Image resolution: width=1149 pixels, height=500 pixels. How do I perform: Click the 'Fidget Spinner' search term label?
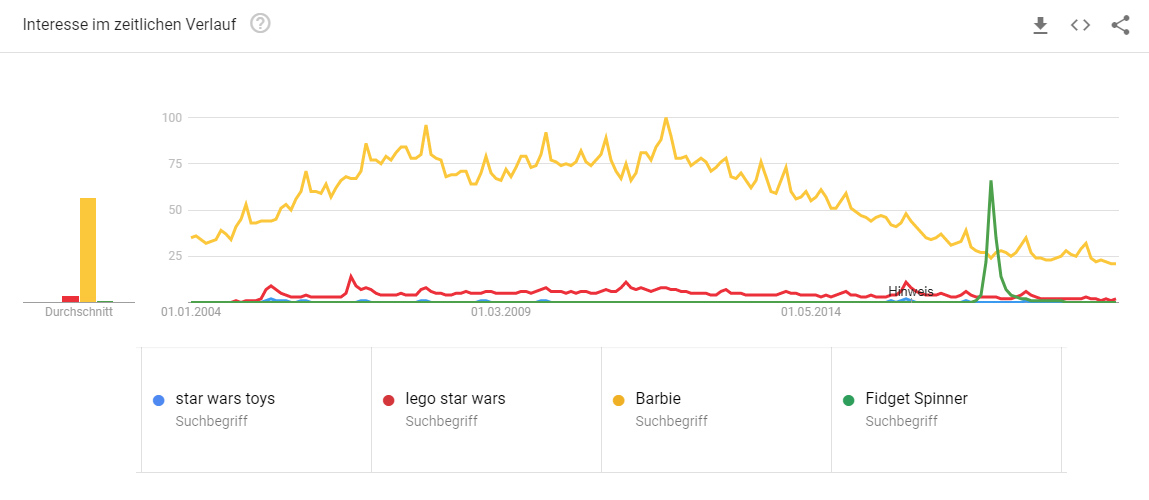point(917,399)
